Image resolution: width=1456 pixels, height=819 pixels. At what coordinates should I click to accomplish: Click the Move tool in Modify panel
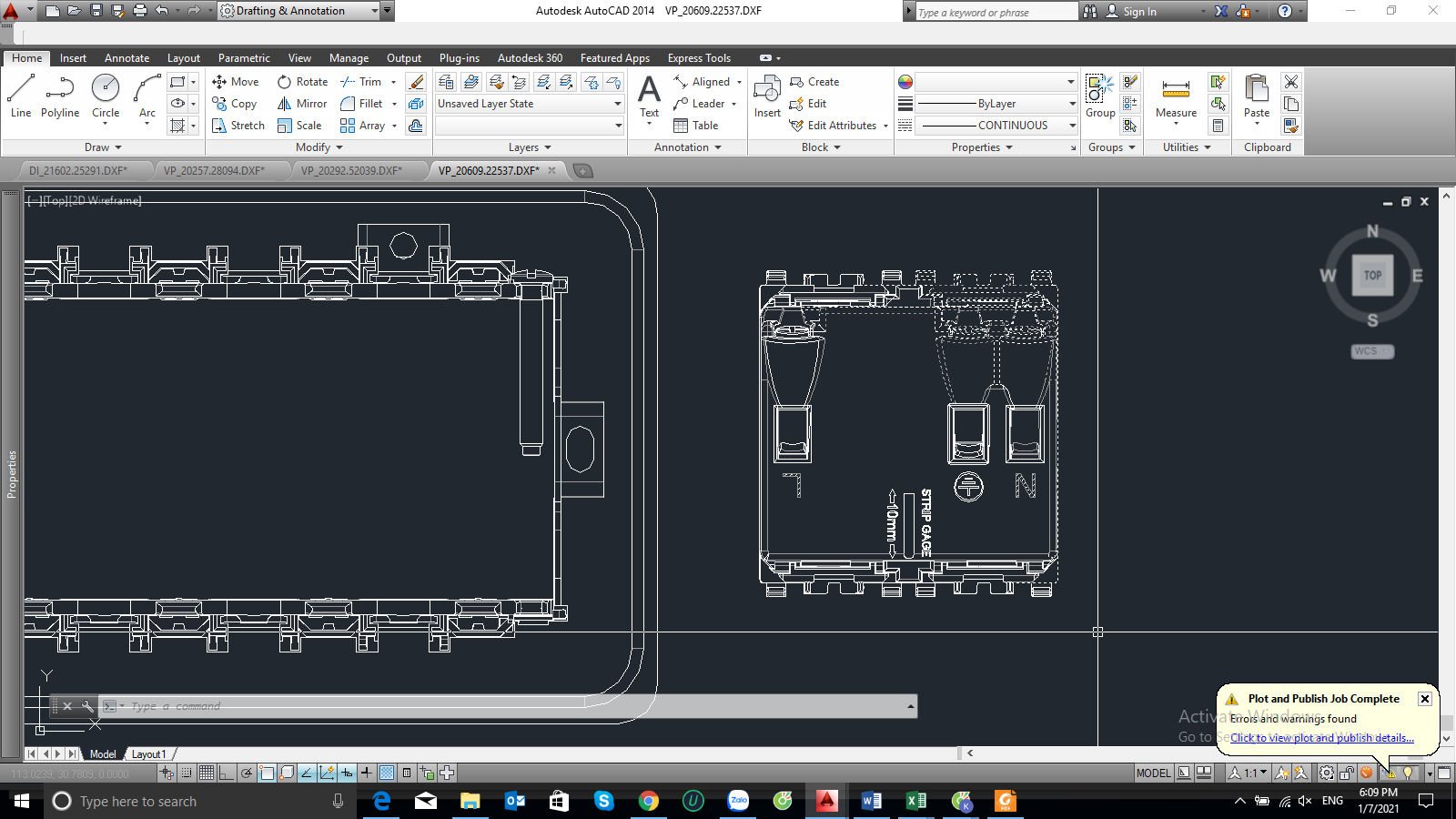click(x=236, y=82)
